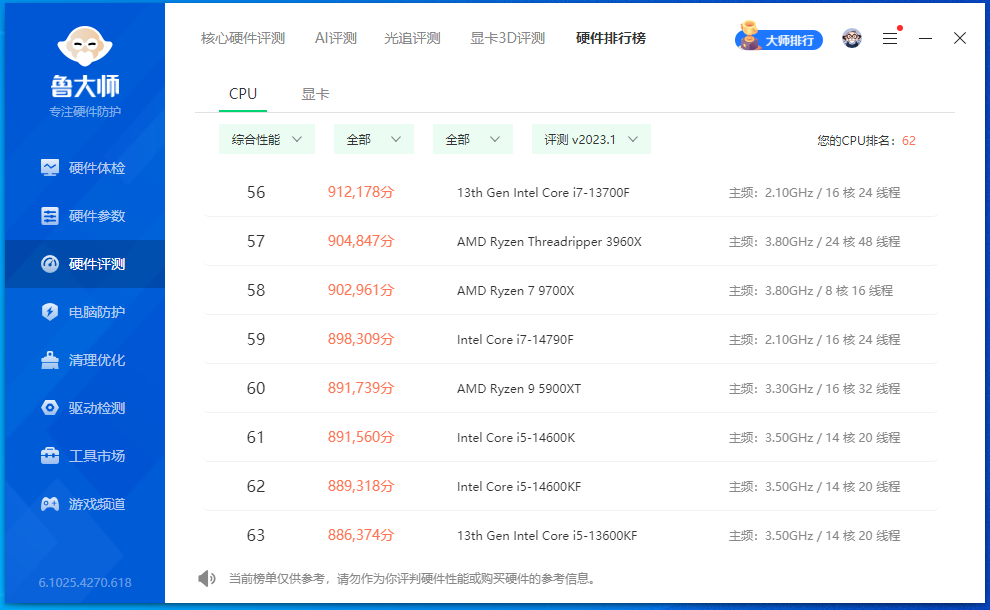Click the score 891,560分
The height and width of the screenshot is (610, 990).
(x=361, y=437)
